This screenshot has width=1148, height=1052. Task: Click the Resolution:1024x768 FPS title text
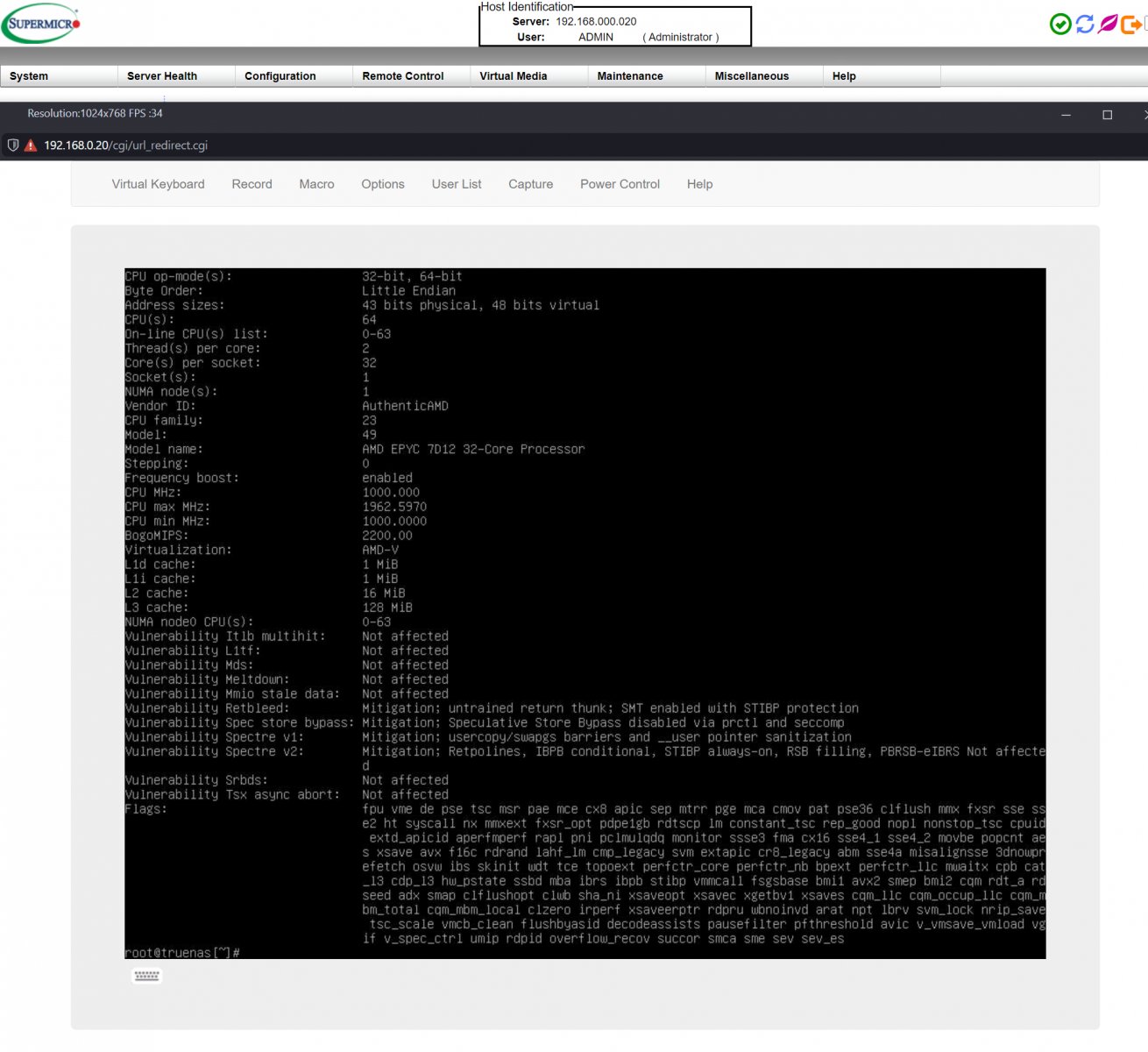pos(95,113)
